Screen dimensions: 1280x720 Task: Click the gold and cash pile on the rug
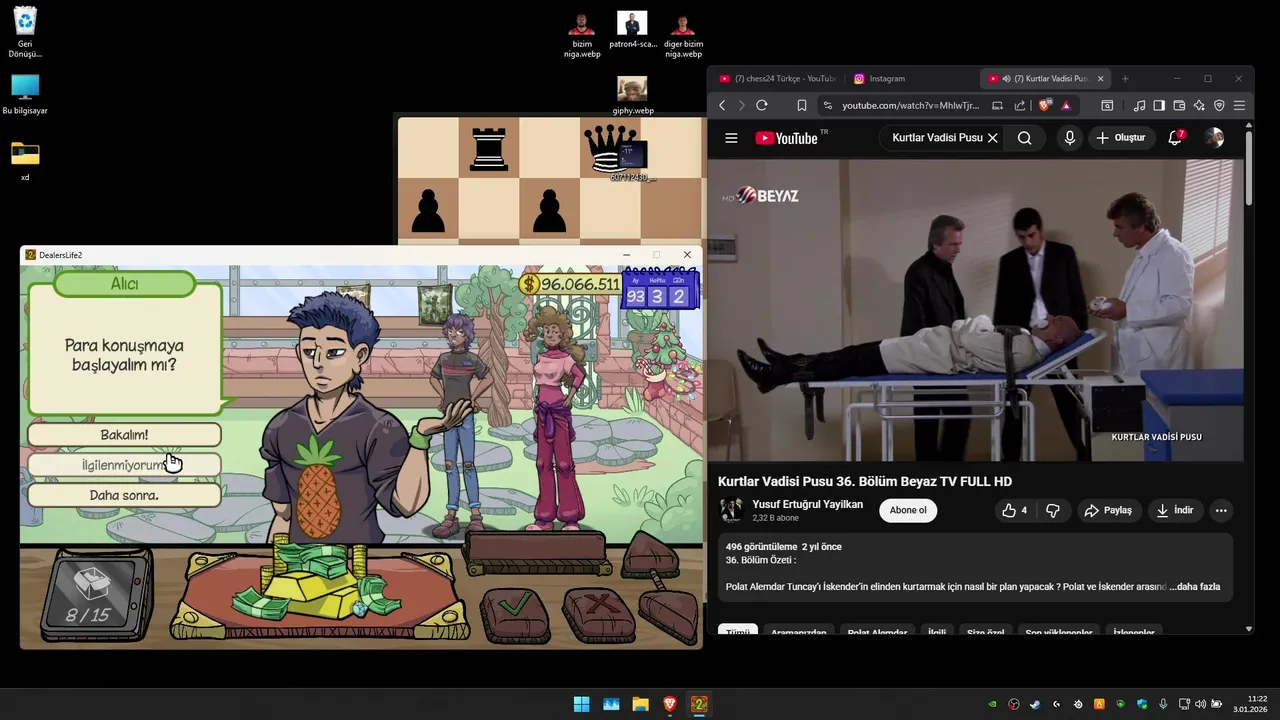coord(315,585)
